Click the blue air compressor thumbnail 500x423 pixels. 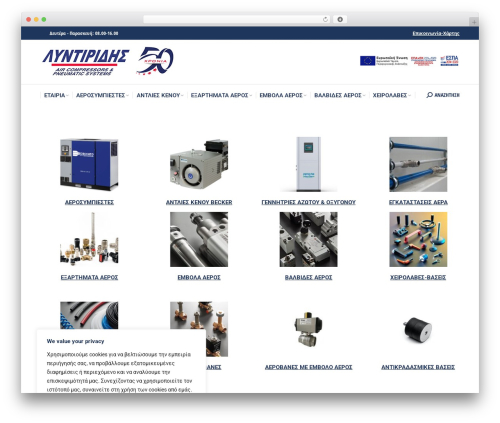point(89,164)
